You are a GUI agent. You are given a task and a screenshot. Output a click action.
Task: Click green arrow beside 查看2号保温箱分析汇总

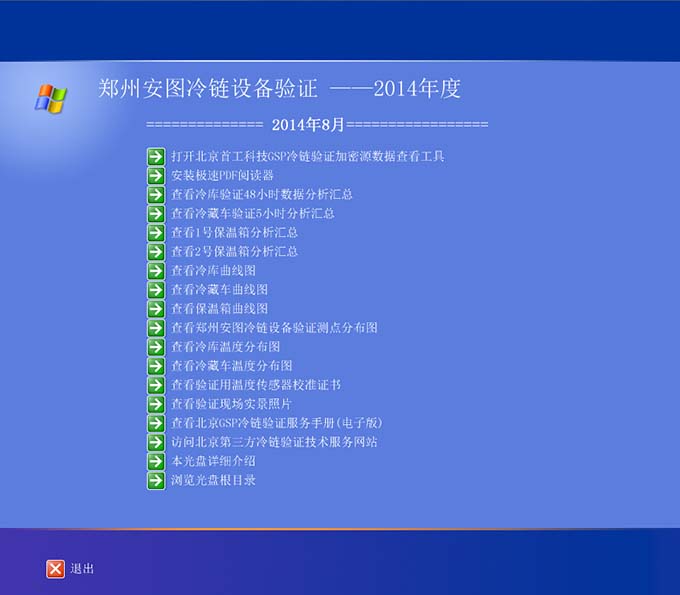[x=156, y=252]
